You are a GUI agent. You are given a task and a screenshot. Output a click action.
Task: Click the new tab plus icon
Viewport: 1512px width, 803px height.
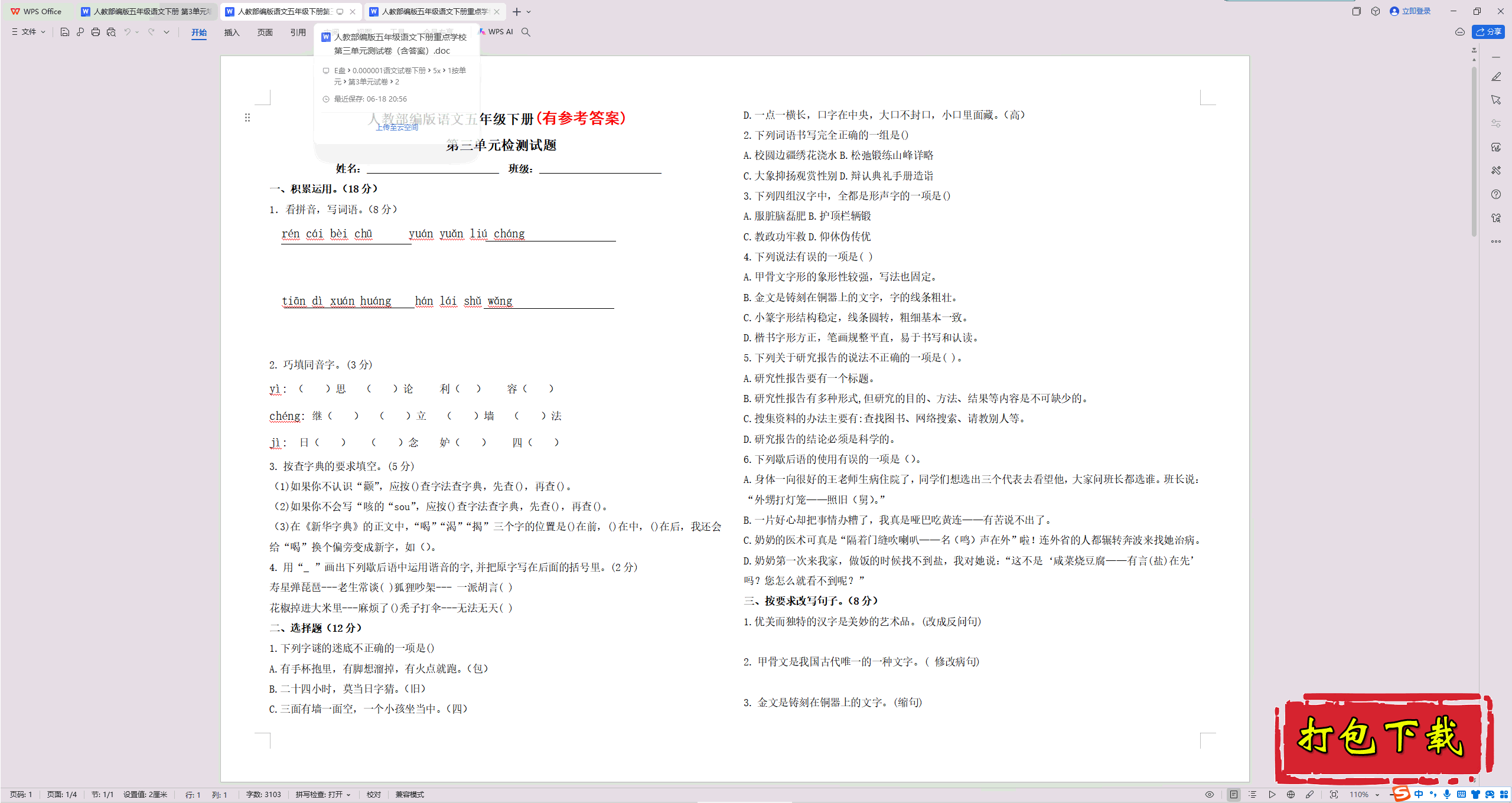(517, 12)
